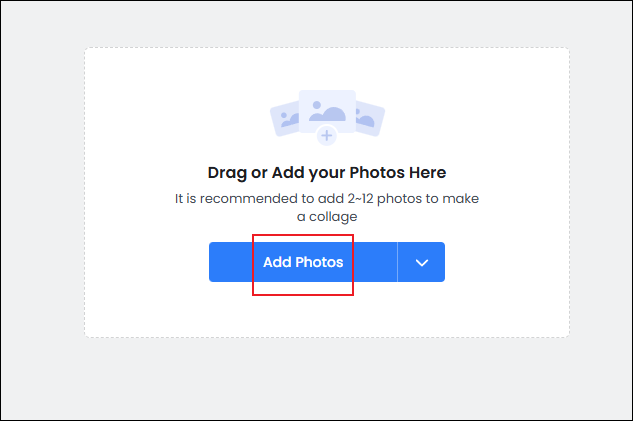Image resolution: width=633 pixels, height=421 pixels.
Task: Click the sun dot in the center photo card
Action: (x=317, y=103)
